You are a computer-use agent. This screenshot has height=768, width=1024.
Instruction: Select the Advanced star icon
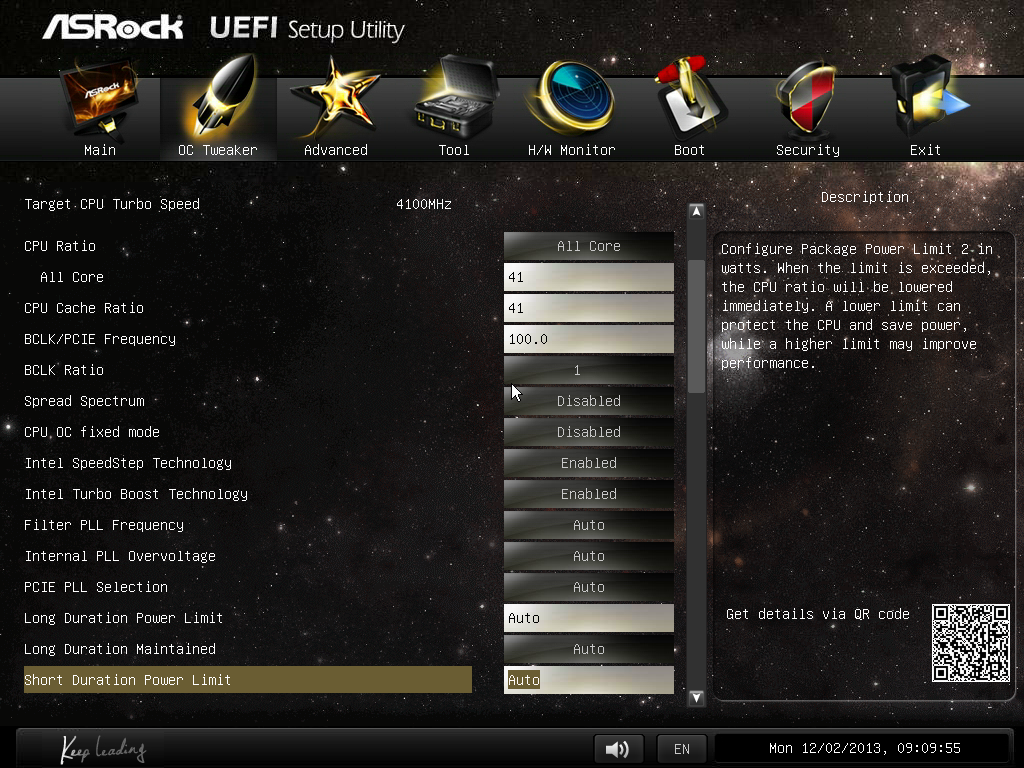(x=335, y=100)
